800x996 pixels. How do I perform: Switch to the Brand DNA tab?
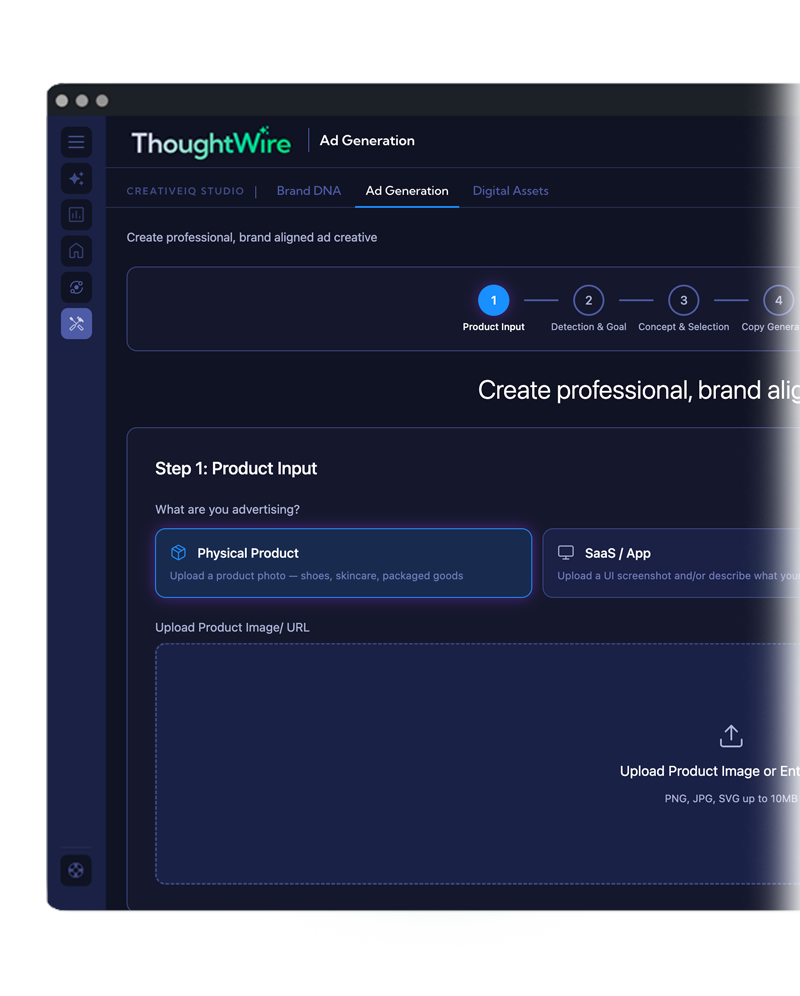click(309, 191)
